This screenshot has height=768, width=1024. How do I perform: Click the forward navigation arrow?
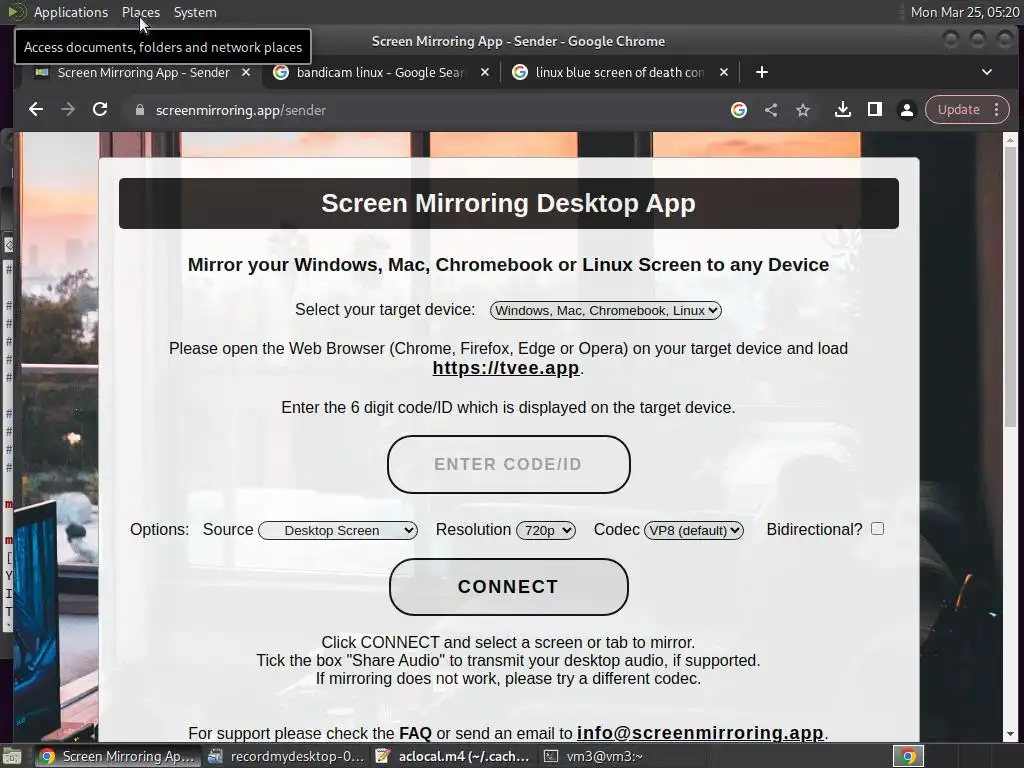coord(68,110)
